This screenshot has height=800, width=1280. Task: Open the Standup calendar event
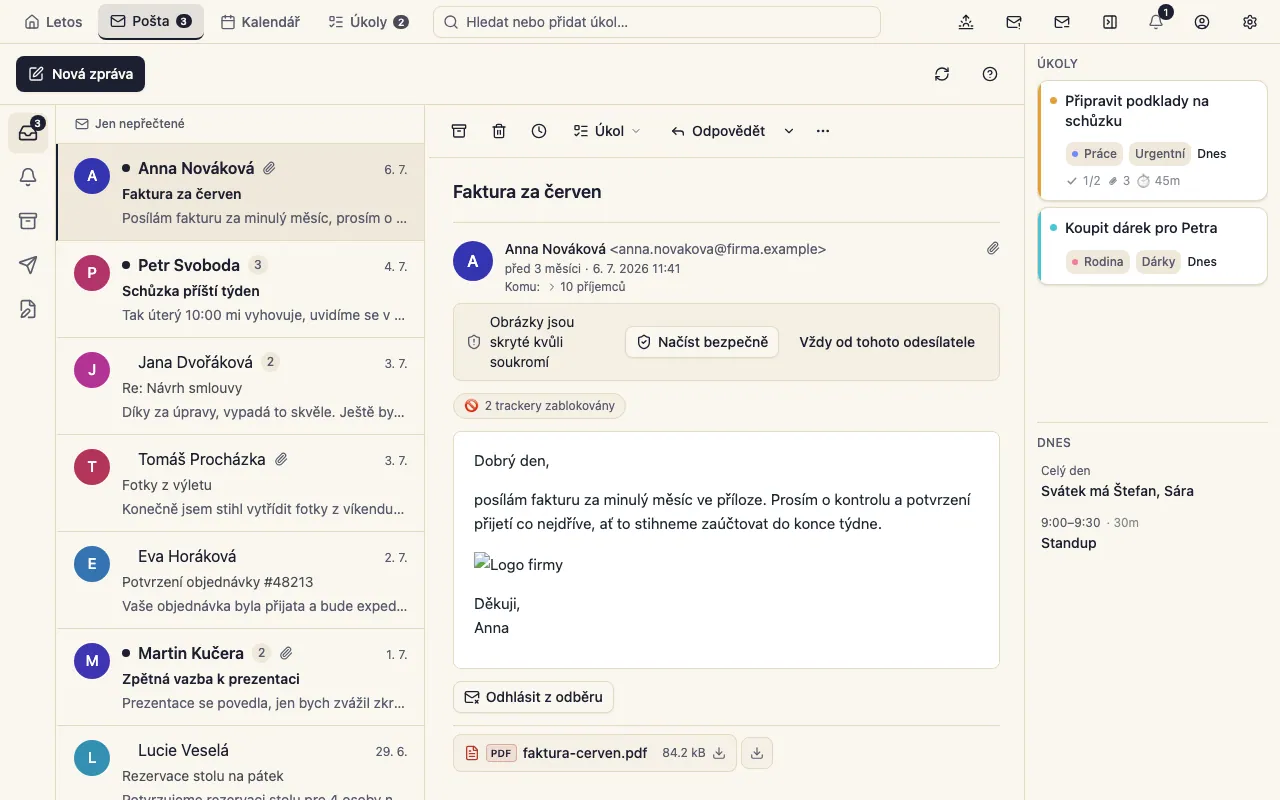click(1069, 543)
